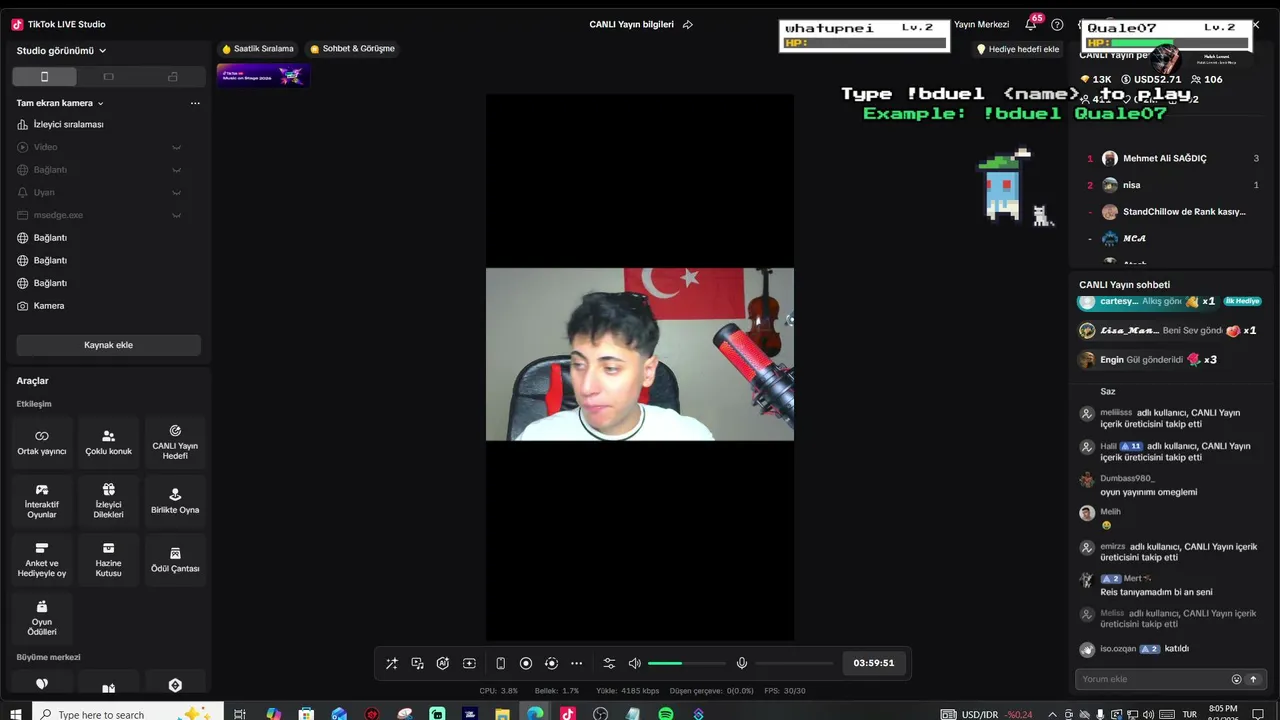Show the hidden msedge.exe source
The width and height of the screenshot is (1280, 720).
pyautogui.click(x=176, y=215)
